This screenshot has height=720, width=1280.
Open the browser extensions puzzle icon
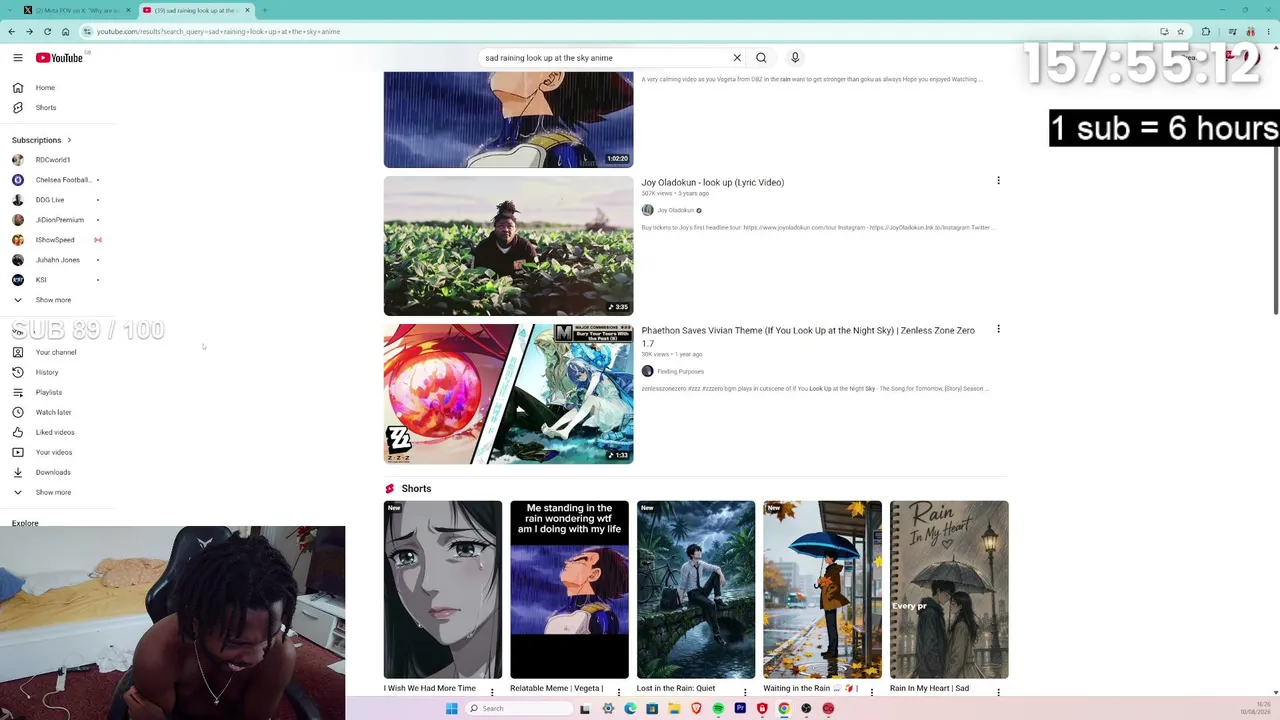pyautogui.click(x=1206, y=32)
